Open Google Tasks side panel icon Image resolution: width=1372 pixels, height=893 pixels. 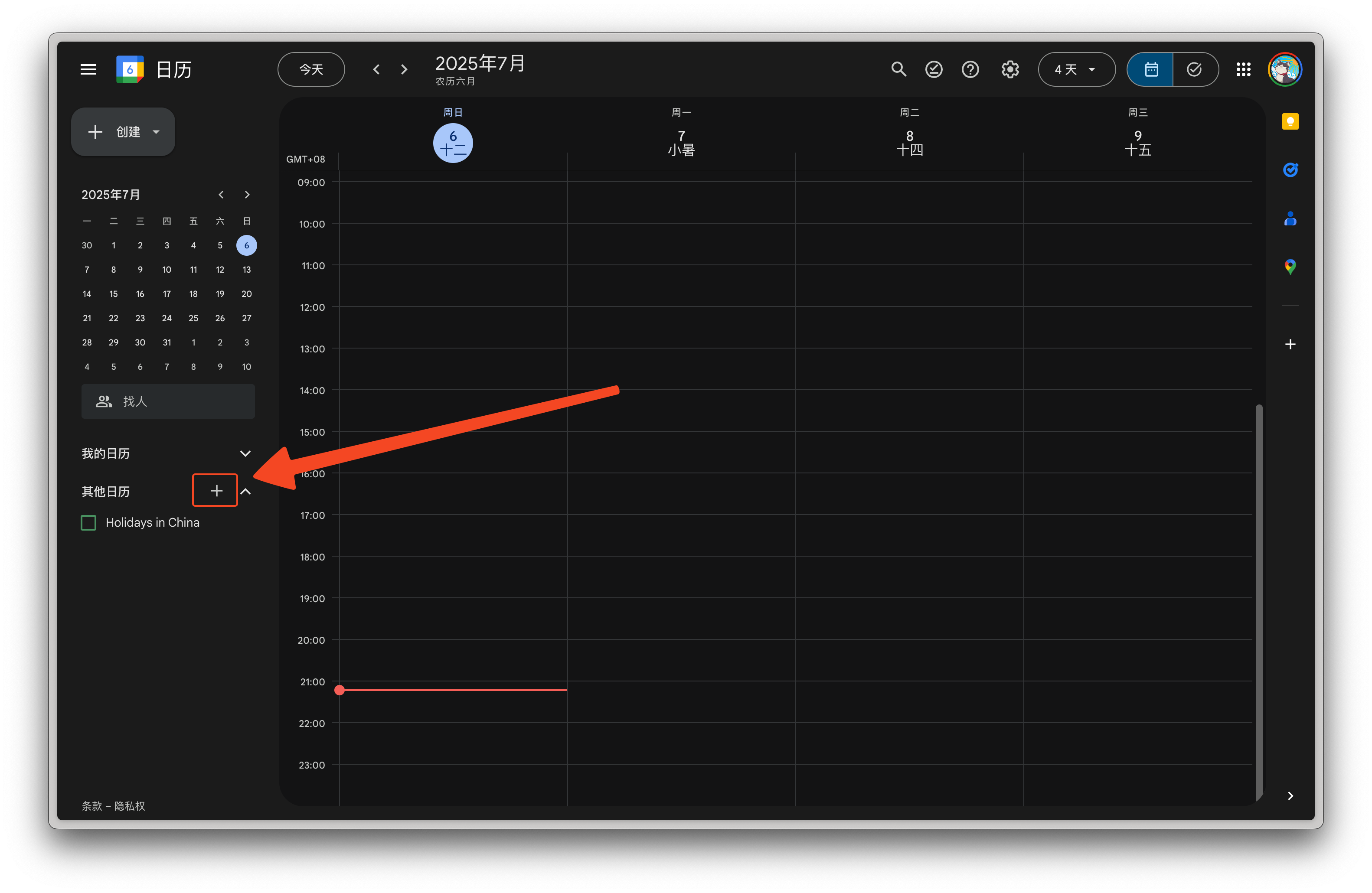click(1290, 170)
